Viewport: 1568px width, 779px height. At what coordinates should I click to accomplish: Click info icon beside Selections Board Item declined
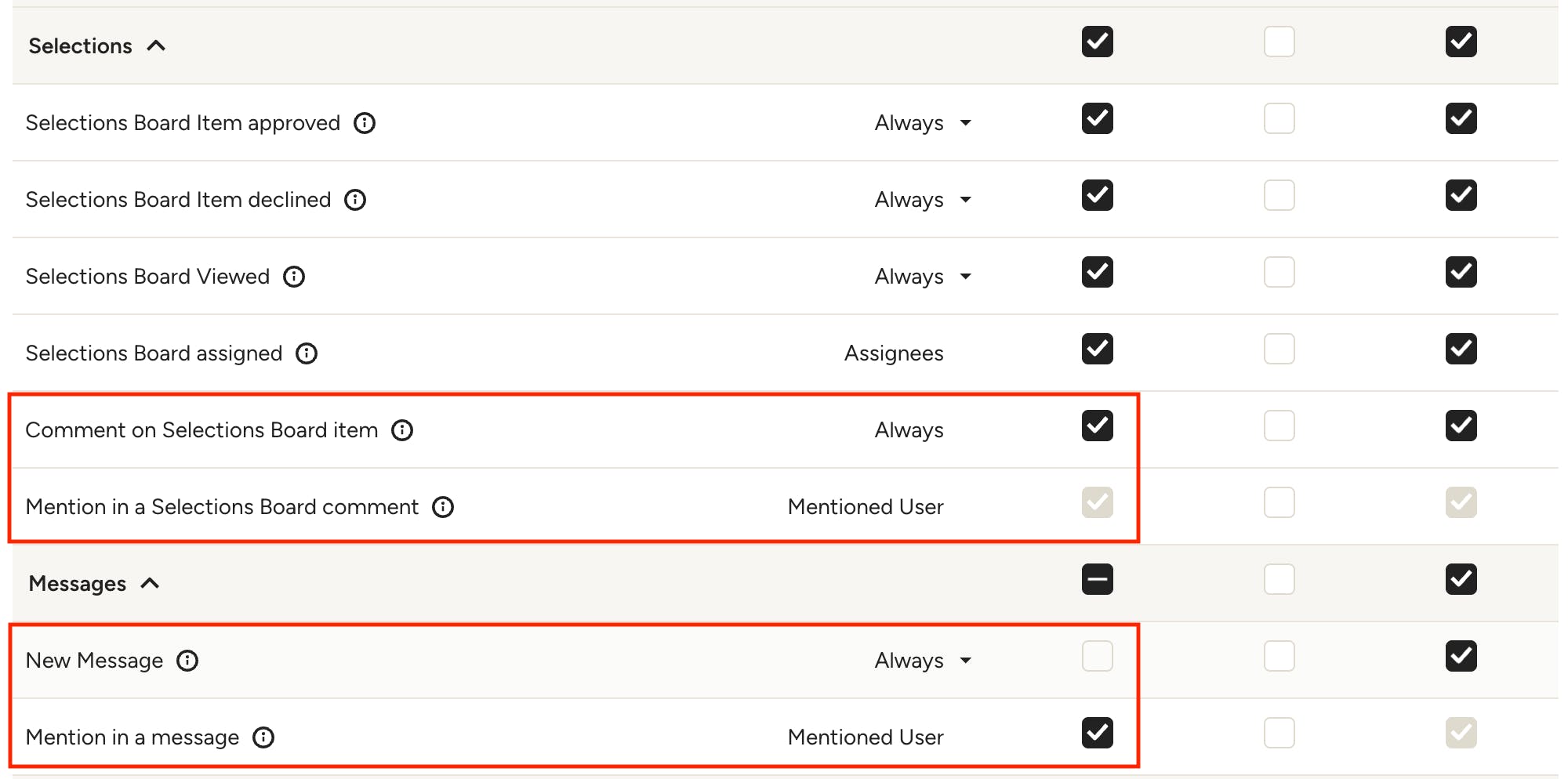pos(355,200)
